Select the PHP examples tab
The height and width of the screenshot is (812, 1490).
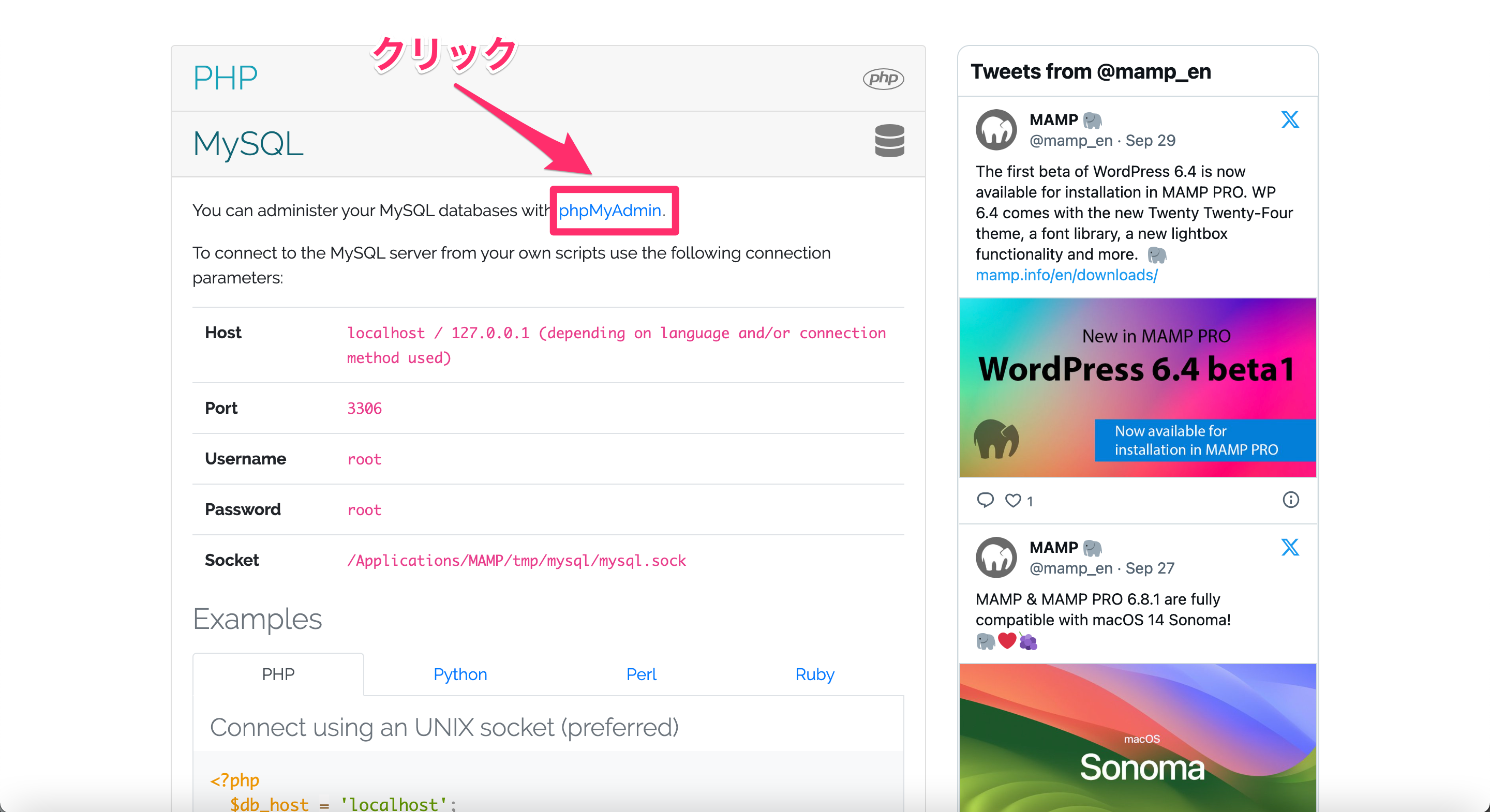click(x=278, y=674)
